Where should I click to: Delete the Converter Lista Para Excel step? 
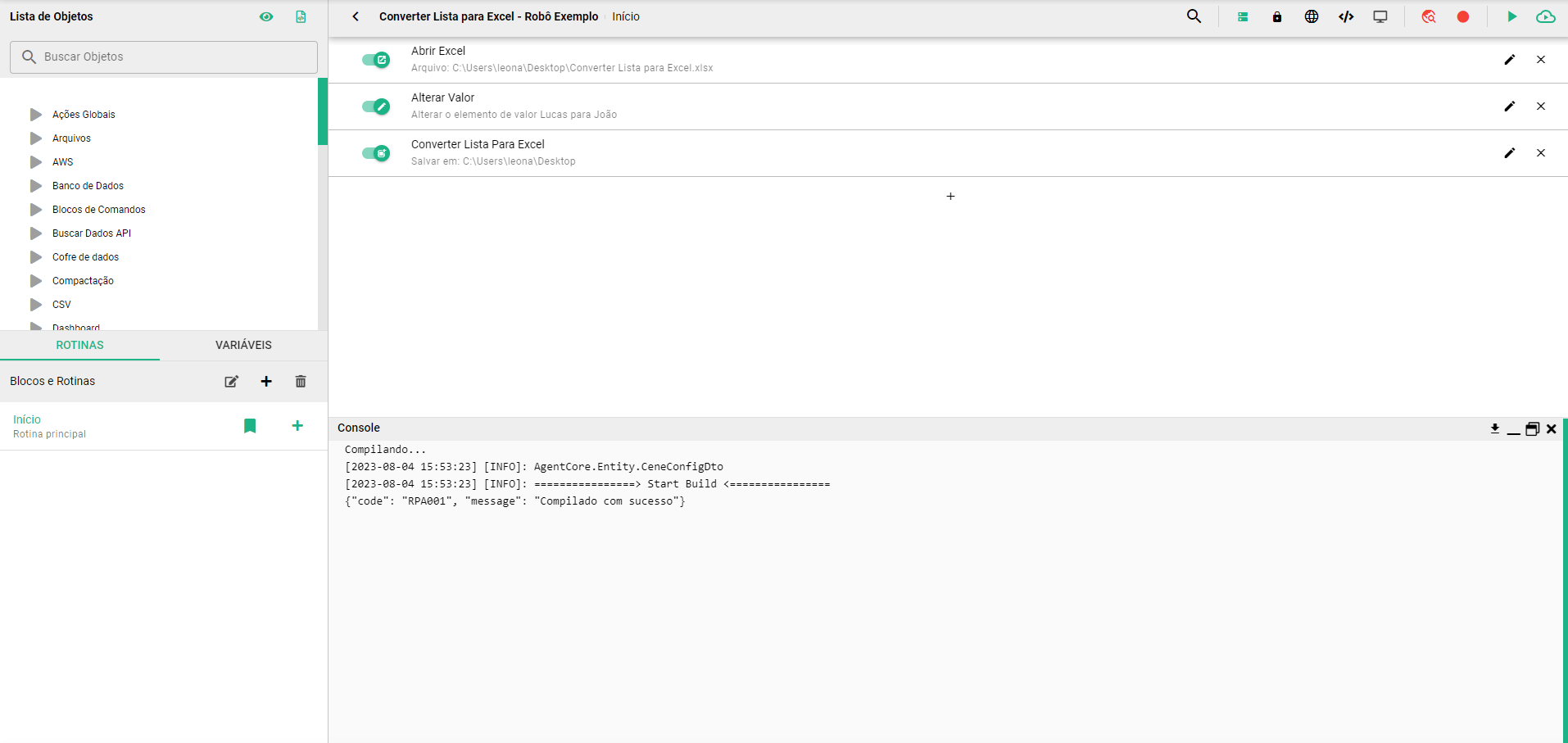1540,153
